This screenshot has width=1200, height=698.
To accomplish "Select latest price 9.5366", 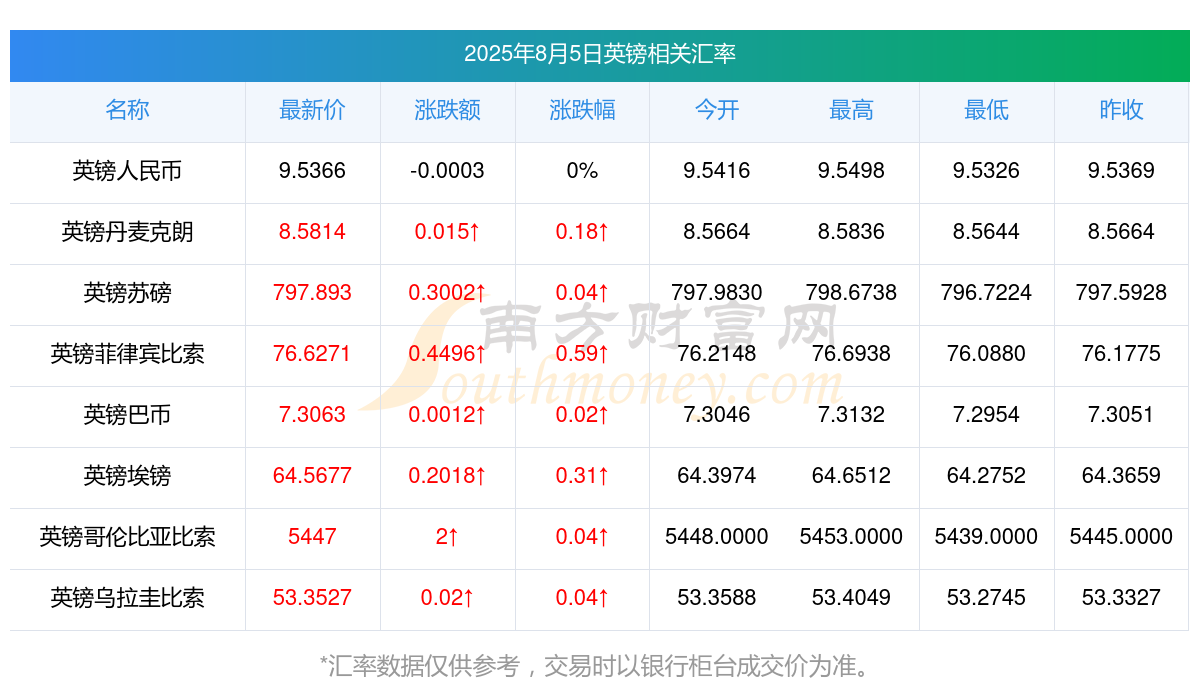I will pyautogui.click(x=312, y=171).
